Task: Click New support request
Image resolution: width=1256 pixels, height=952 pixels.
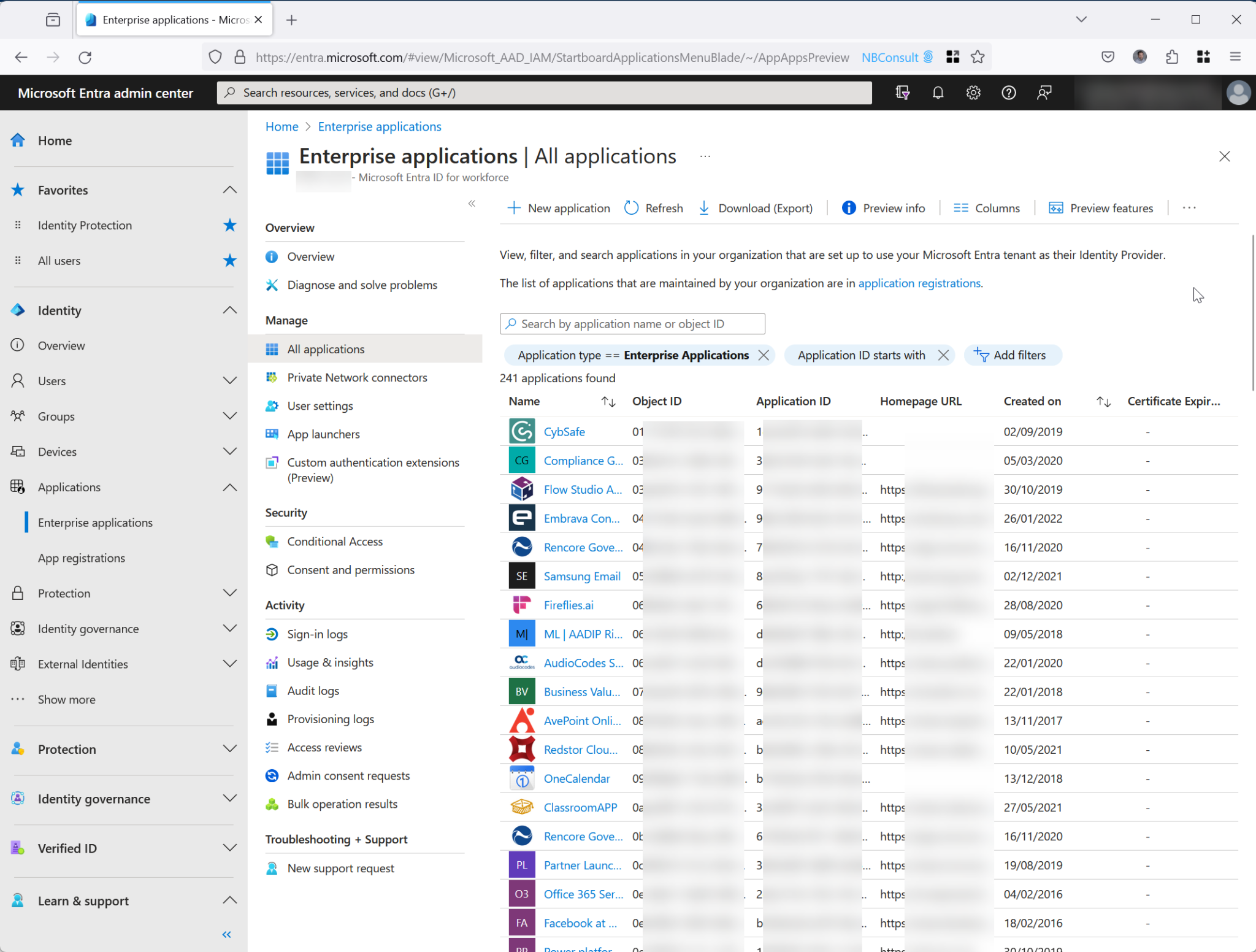Action: pyautogui.click(x=341, y=867)
